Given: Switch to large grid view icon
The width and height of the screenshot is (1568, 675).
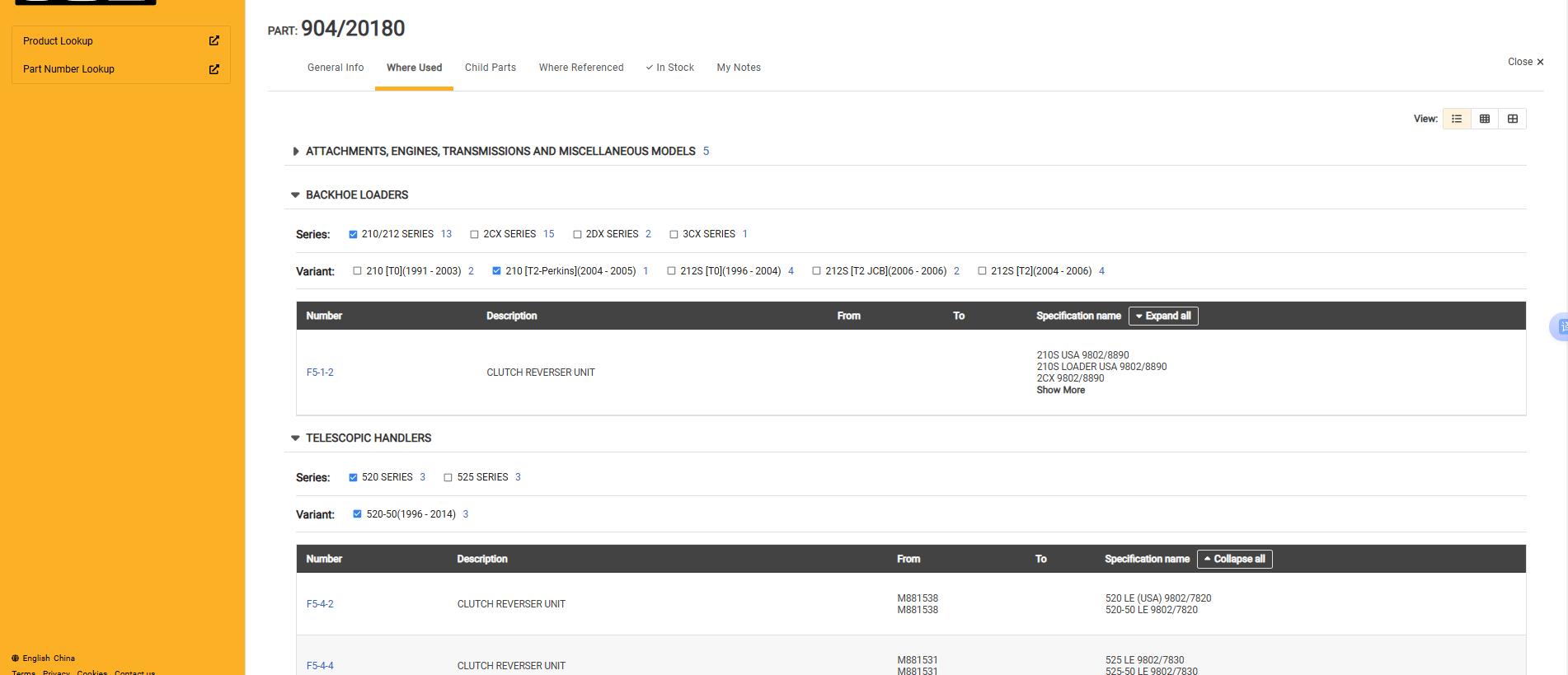Looking at the screenshot, I should (x=1513, y=119).
